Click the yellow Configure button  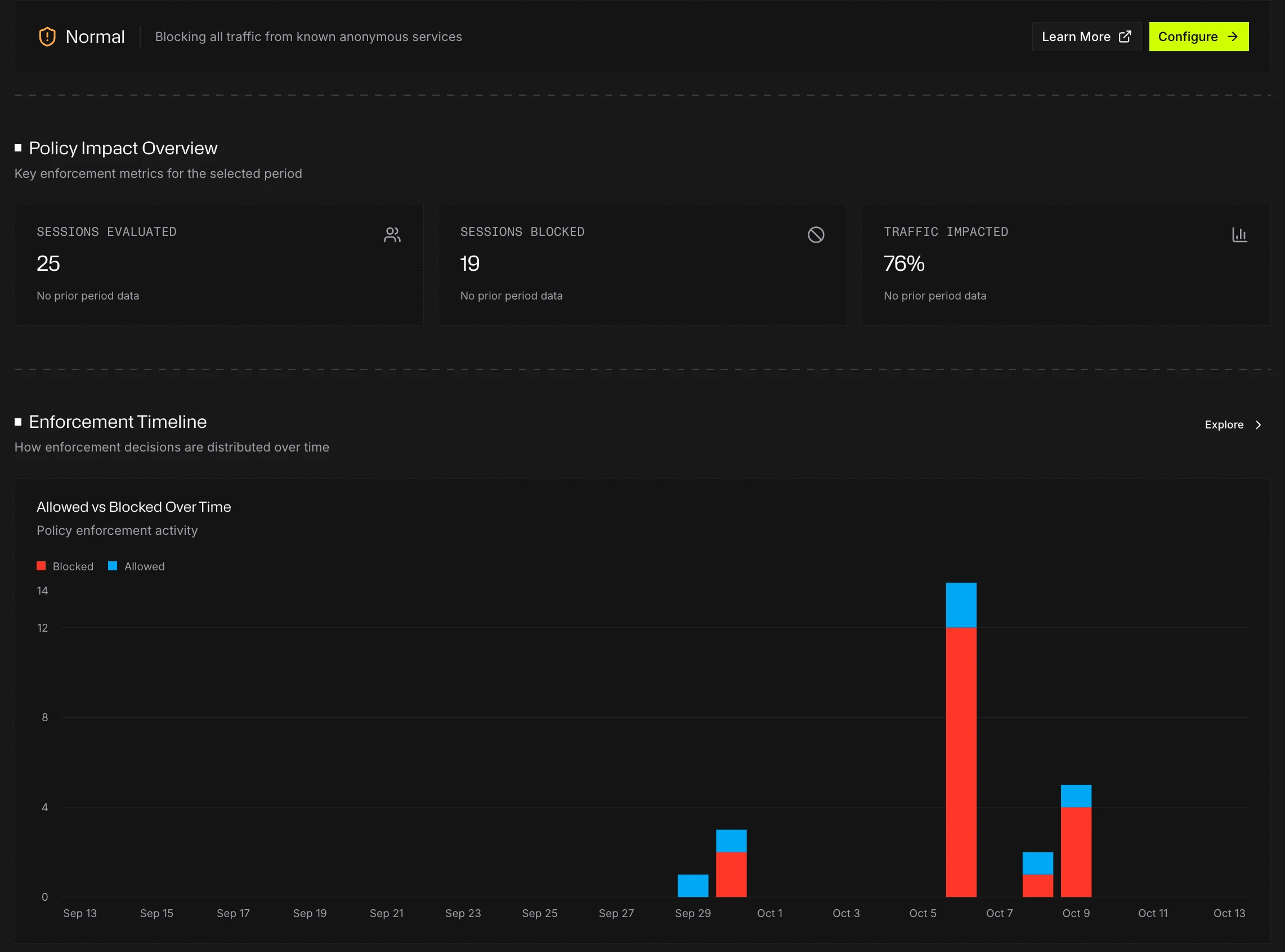point(1199,37)
